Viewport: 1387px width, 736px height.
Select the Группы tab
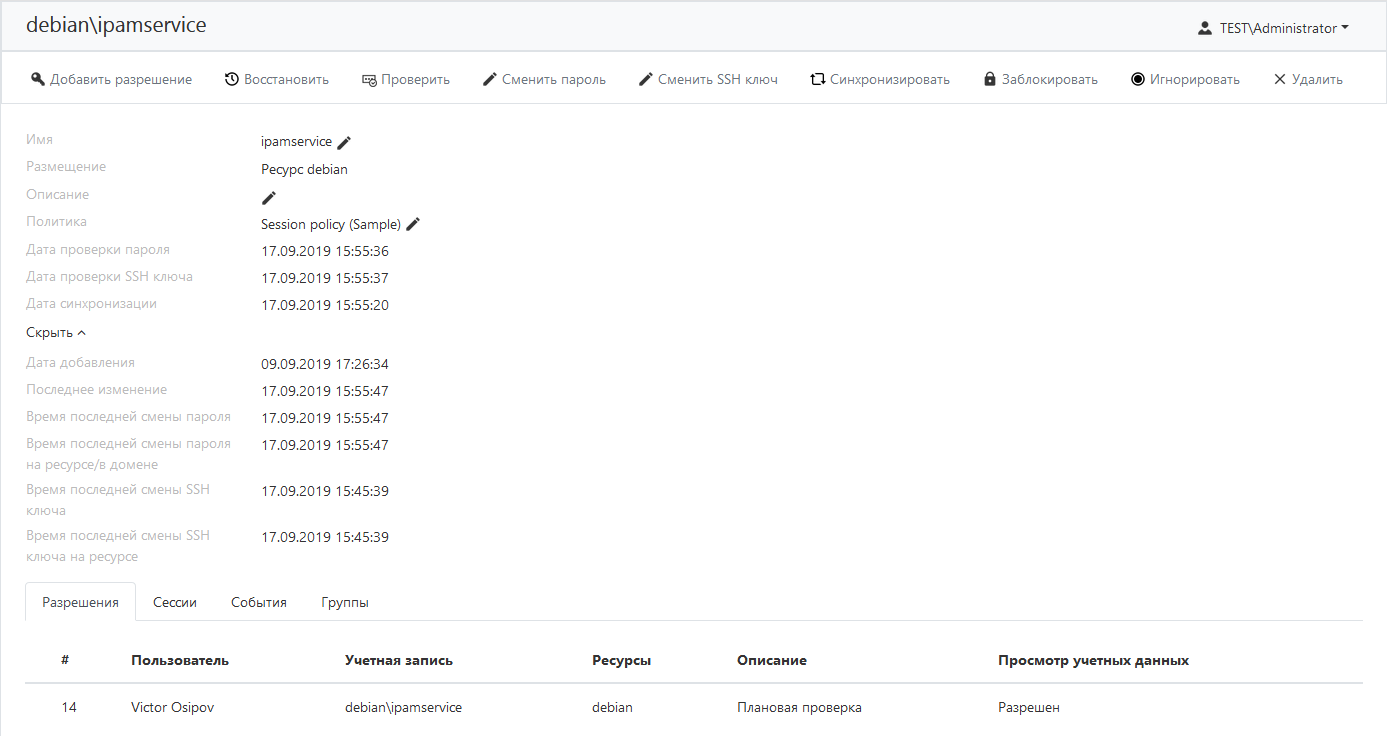click(x=345, y=602)
